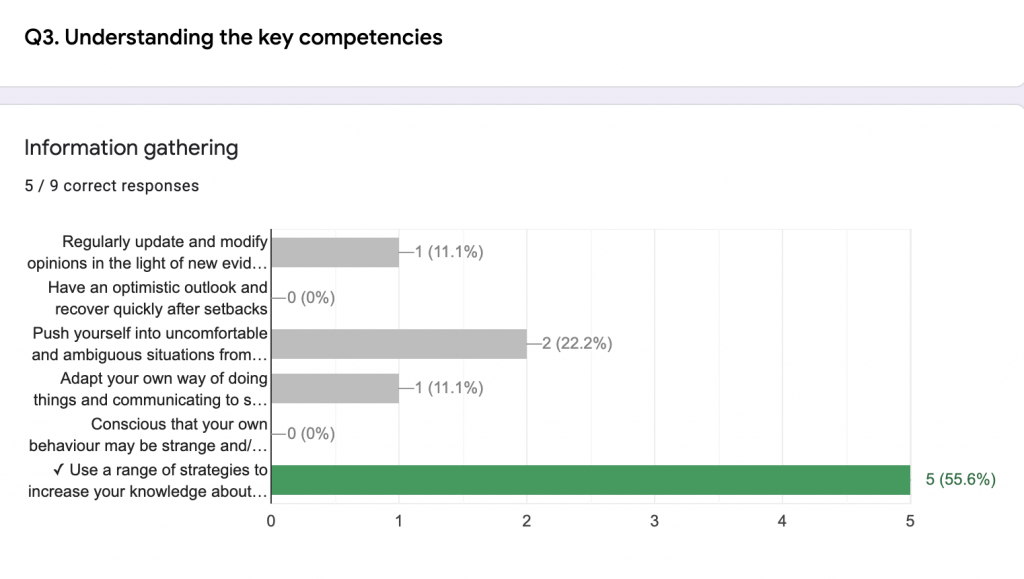Click the "5 (55.6%)" value label
This screenshot has width=1024, height=579.
[x=960, y=479]
